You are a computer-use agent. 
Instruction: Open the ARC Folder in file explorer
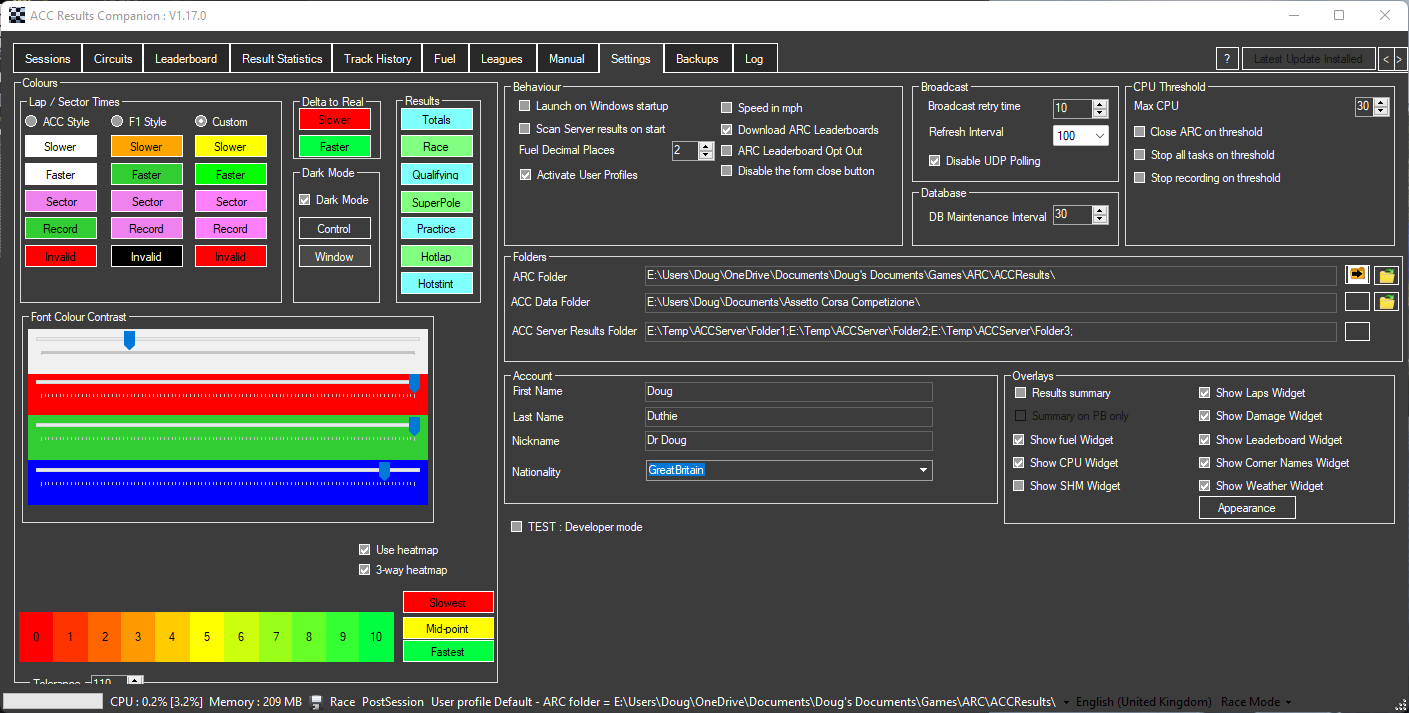[1386, 275]
